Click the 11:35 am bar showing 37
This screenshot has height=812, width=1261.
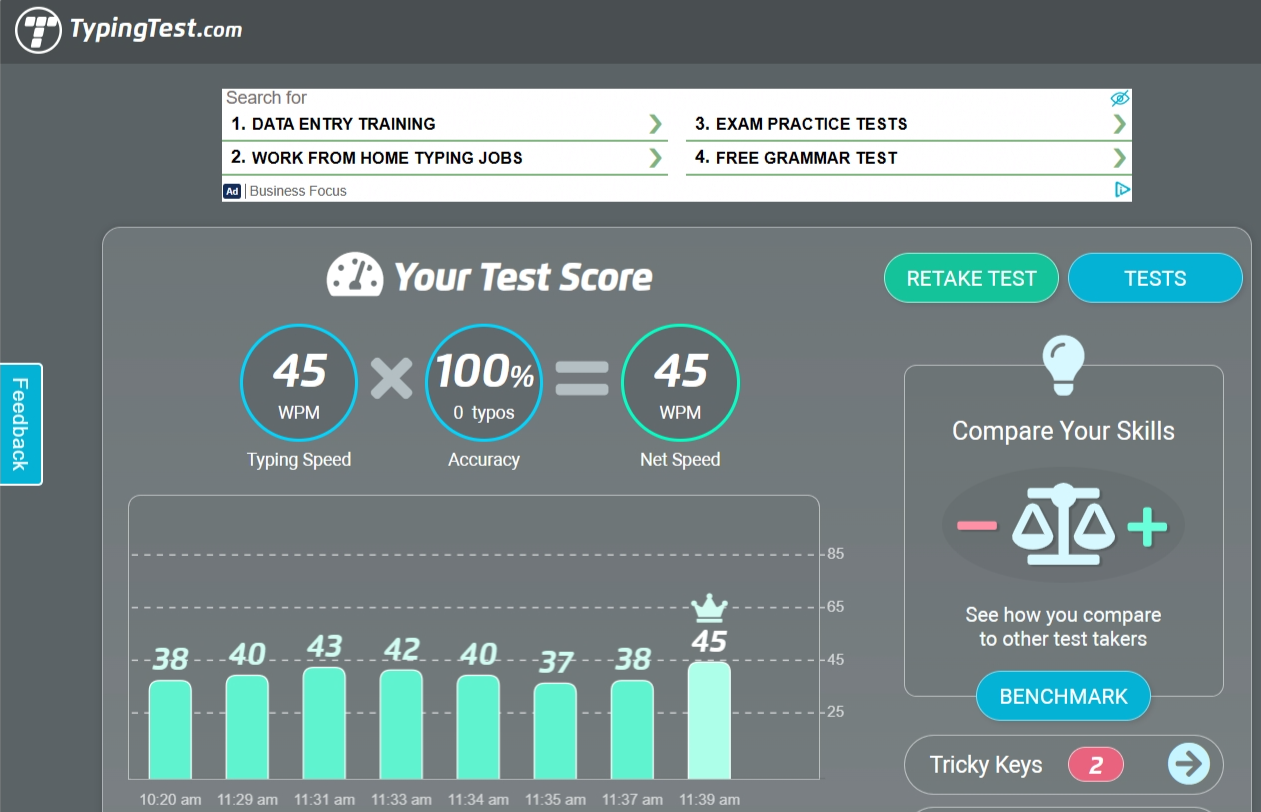[x=555, y=731]
